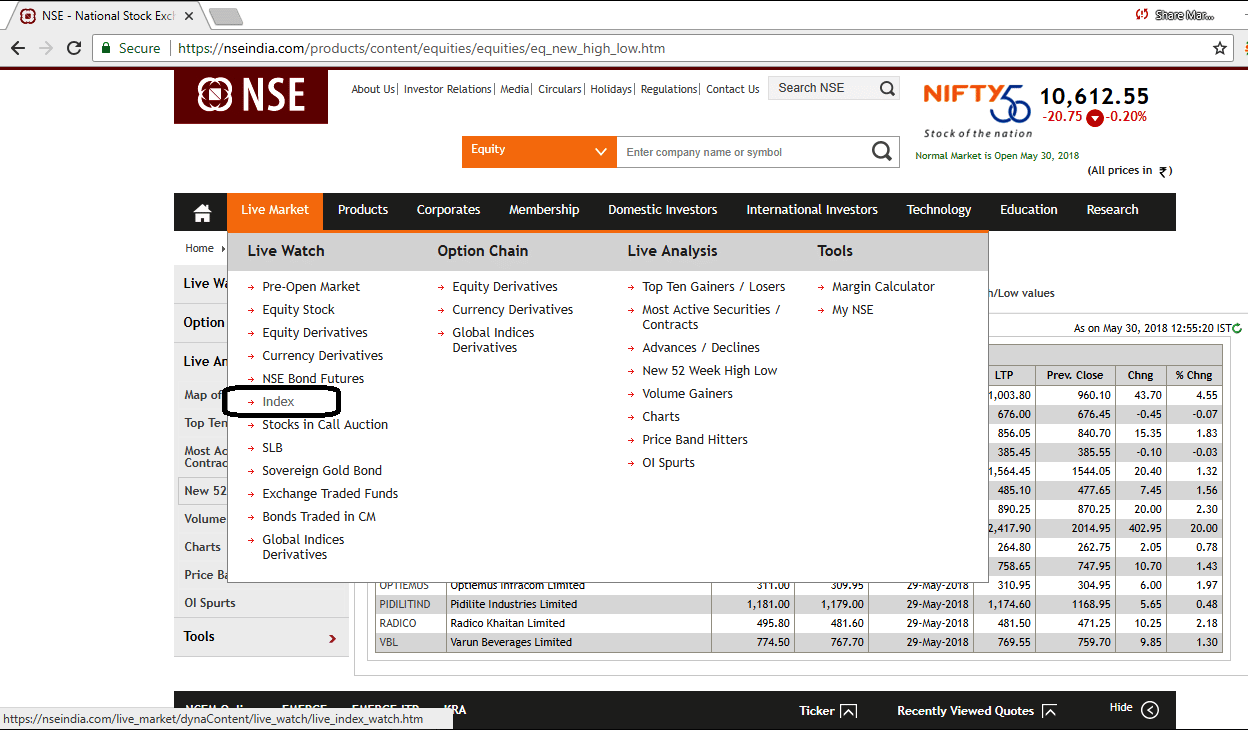
Task: Expand the Tools sidebar section
Action: point(261,637)
